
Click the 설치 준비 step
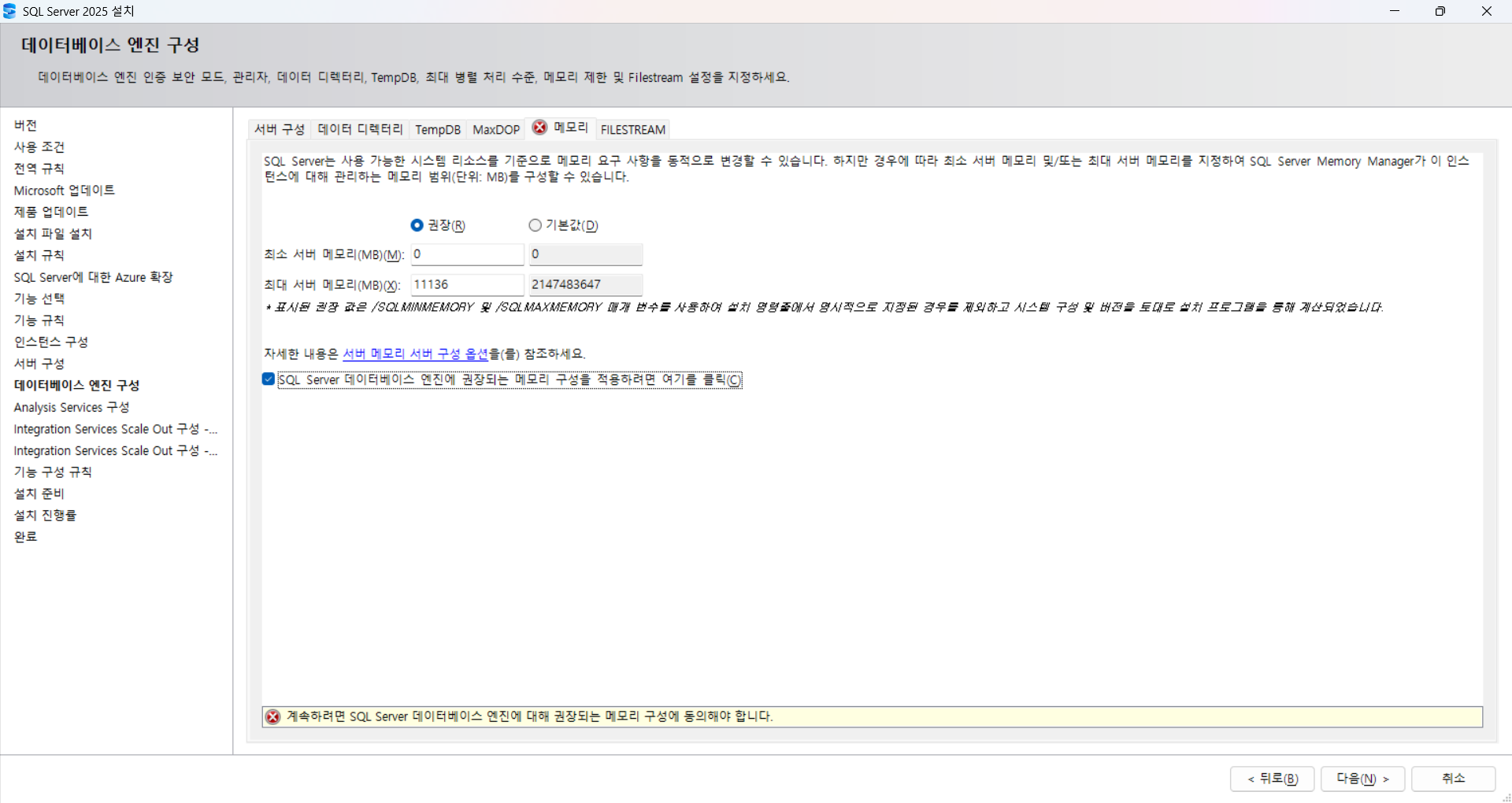tap(39, 494)
